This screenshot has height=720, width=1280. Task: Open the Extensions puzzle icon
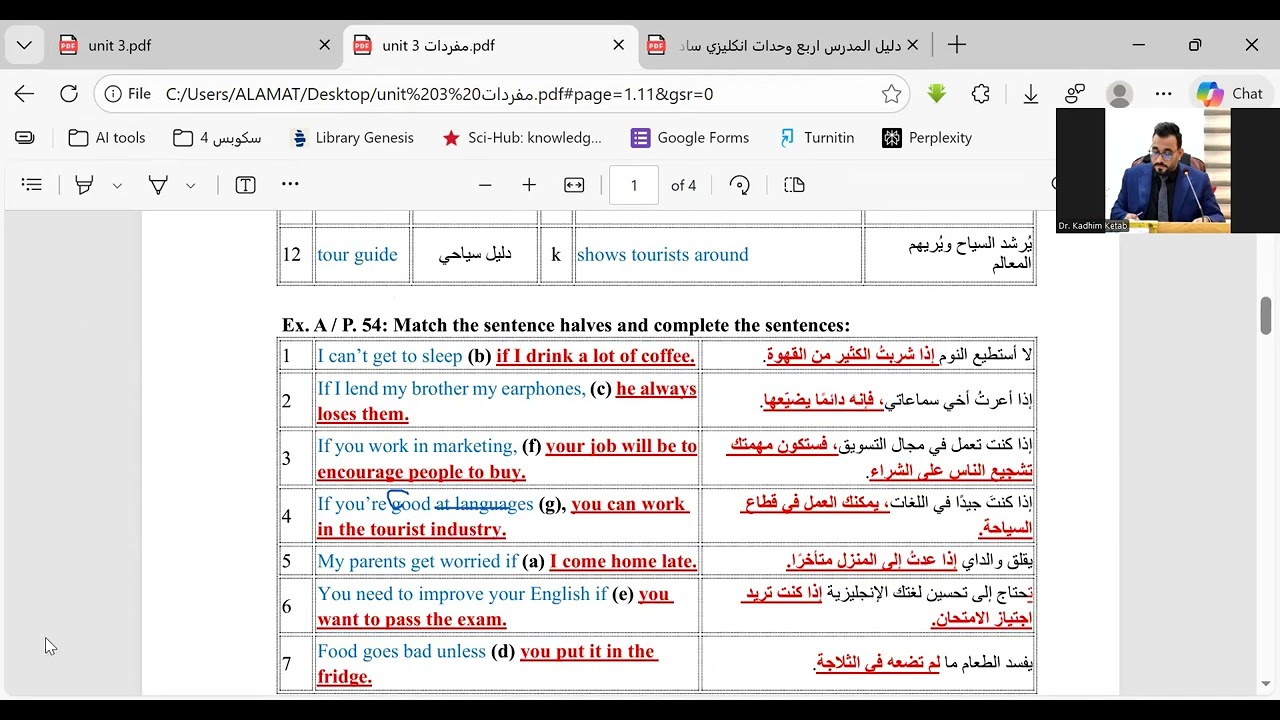coord(981,94)
